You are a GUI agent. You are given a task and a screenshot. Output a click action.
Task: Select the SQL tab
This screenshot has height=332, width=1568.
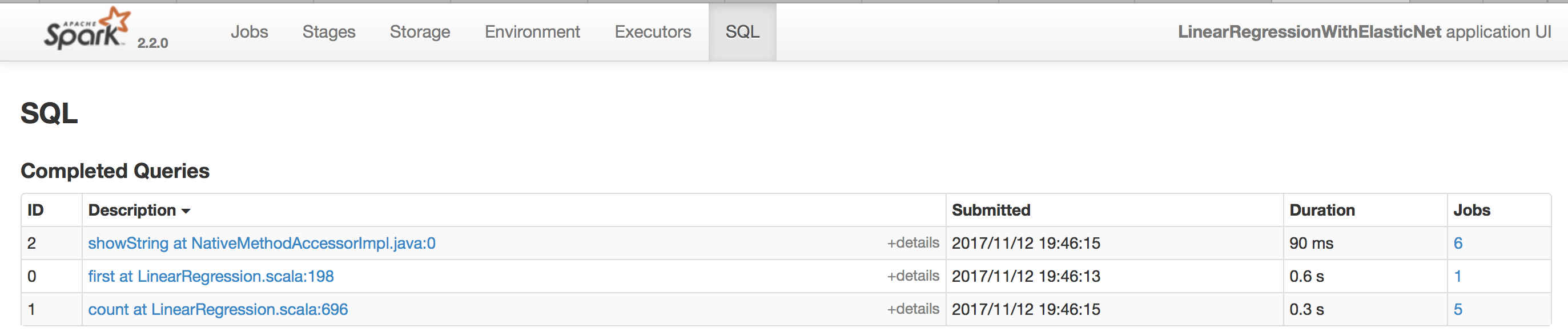click(742, 31)
